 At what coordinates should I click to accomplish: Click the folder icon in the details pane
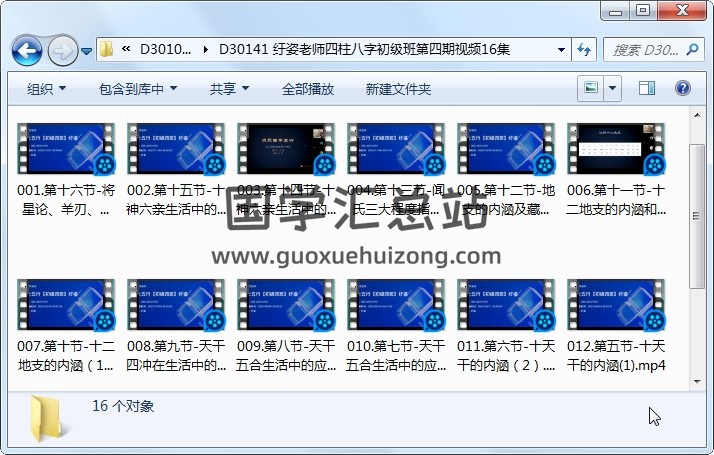(x=47, y=419)
